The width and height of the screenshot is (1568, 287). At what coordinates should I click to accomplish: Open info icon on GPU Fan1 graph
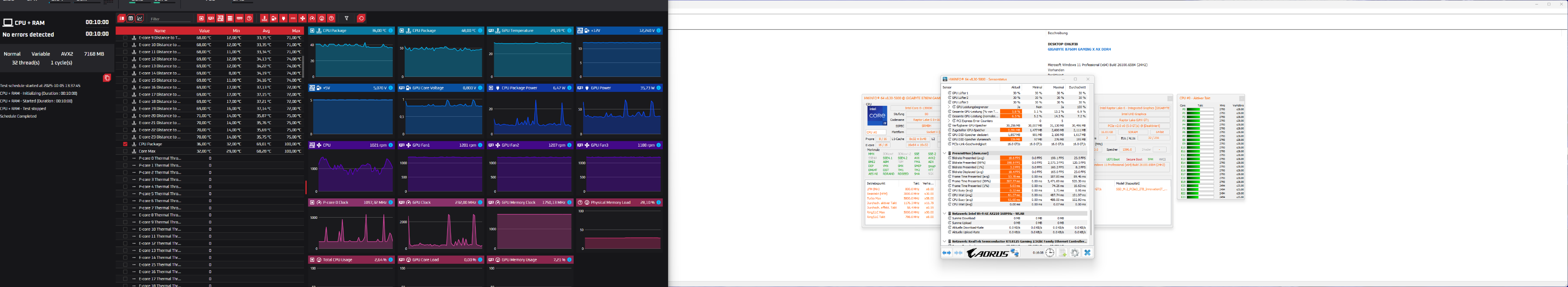[480, 145]
